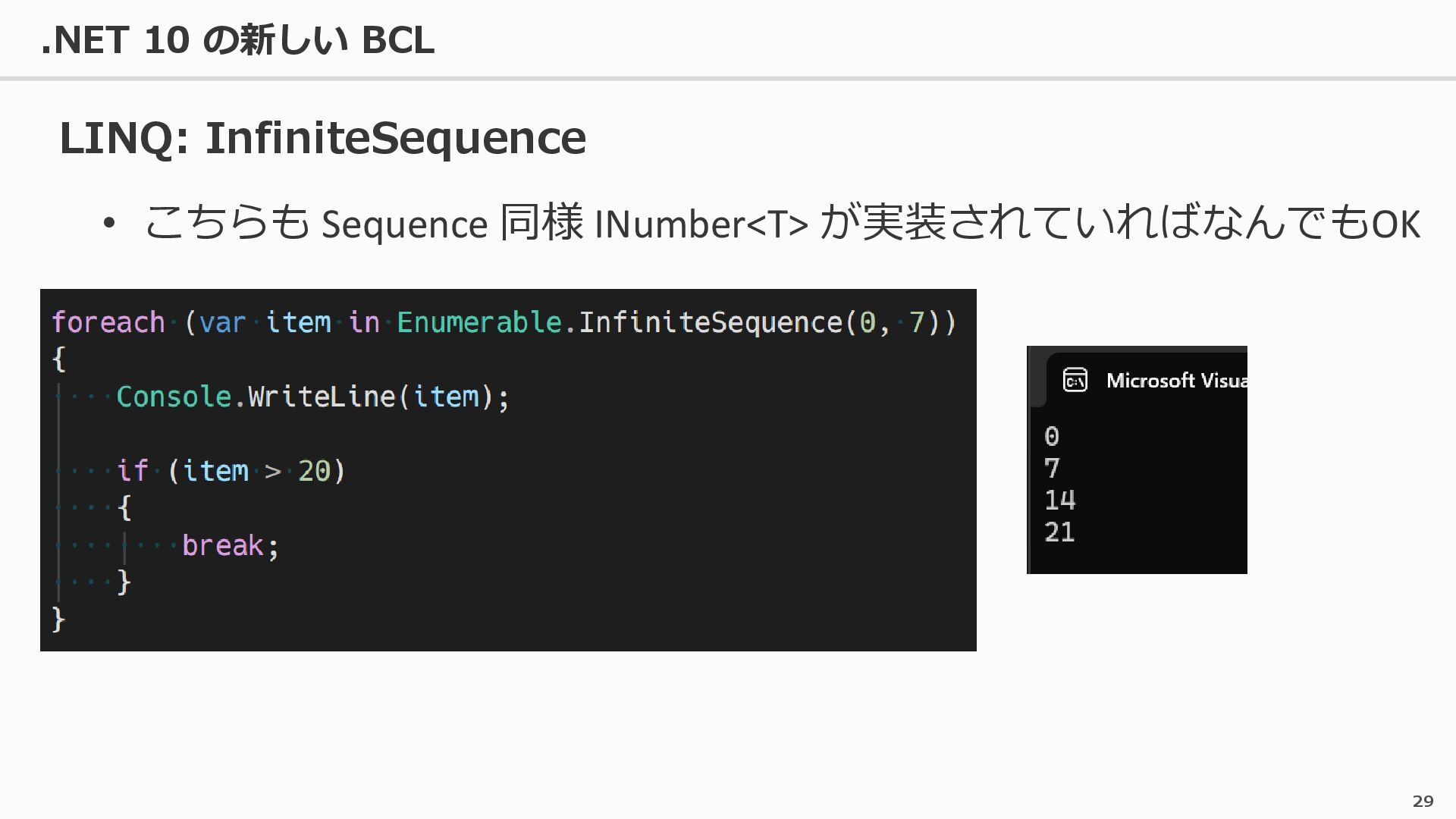
Task: Click the 'var' keyword in foreach
Action: 222,322
